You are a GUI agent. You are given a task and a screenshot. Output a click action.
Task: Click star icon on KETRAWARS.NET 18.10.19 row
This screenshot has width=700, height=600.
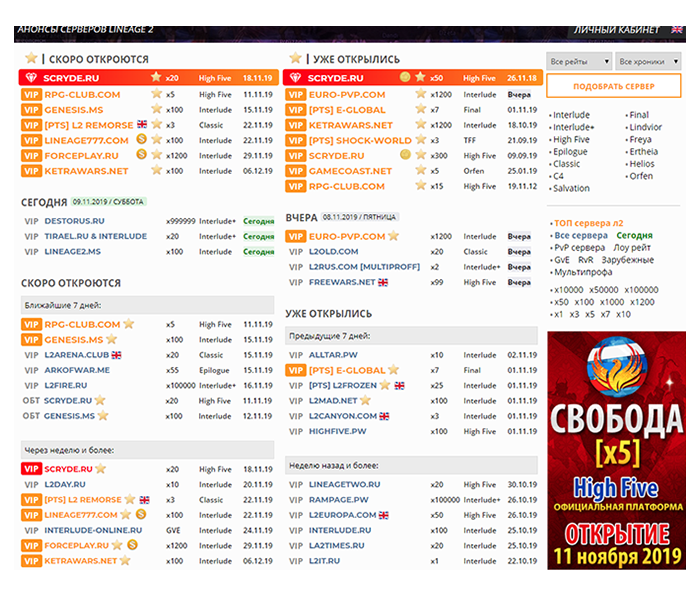click(x=421, y=124)
